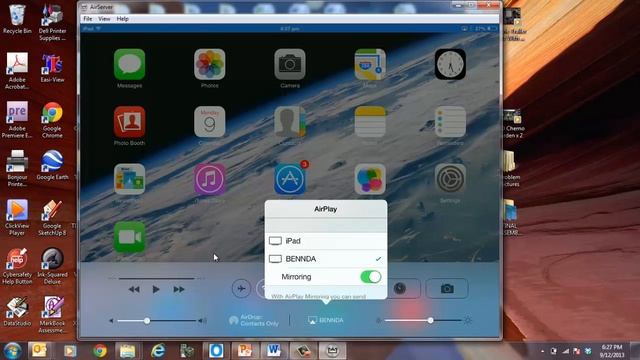This screenshot has height=360, width=640.
Task: Open the Game Center app icon
Action: (x=370, y=179)
